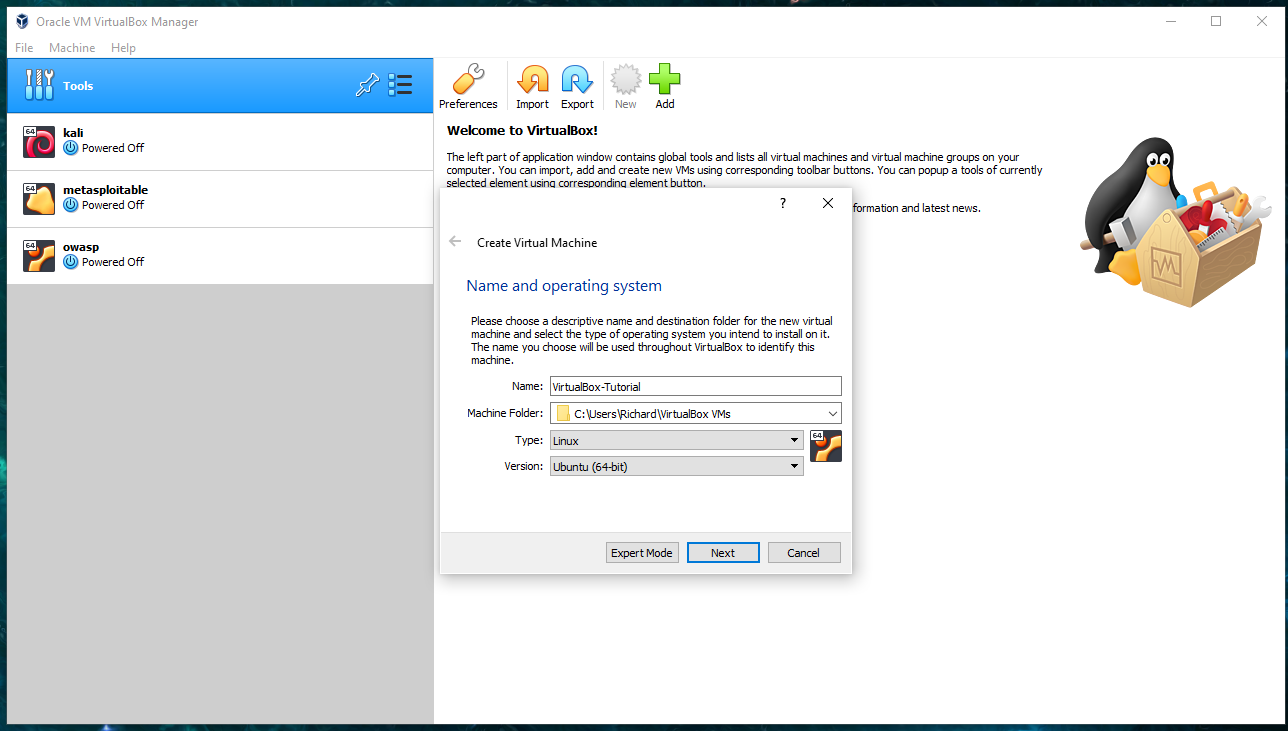The height and width of the screenshot is (731, 1288).
Task: Click the Next button
Action: coord(723,553)
